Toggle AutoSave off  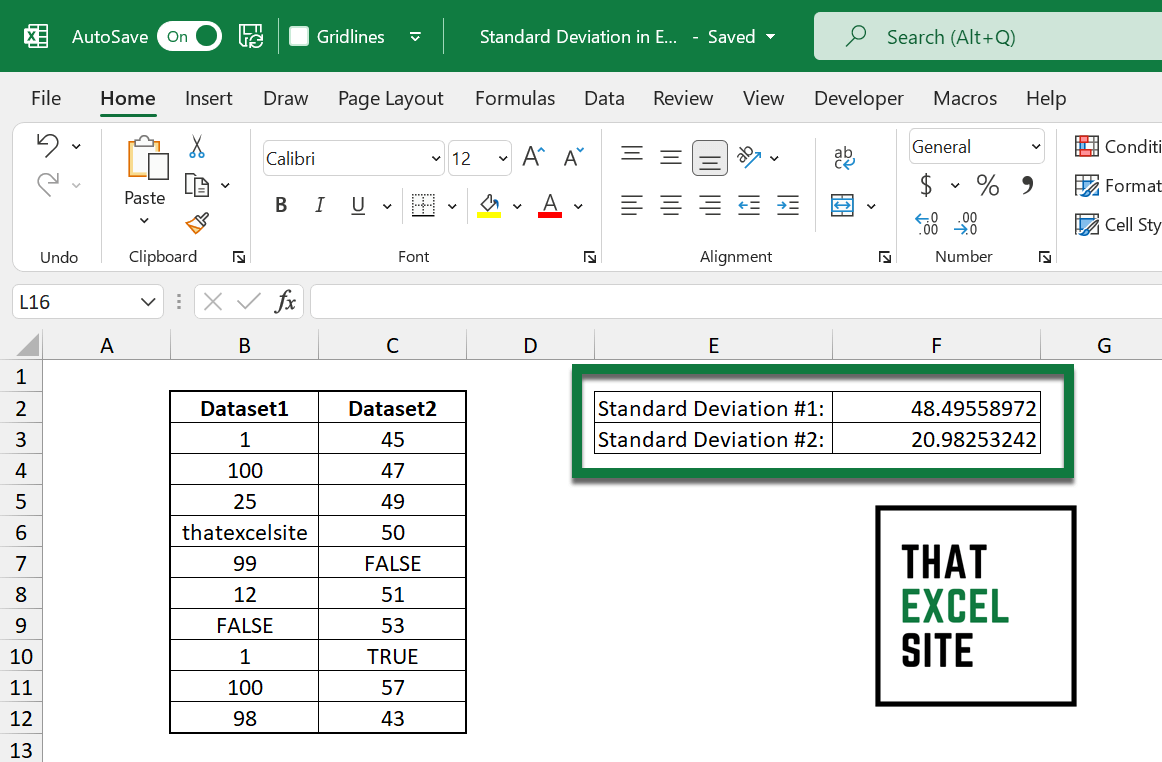188,35
